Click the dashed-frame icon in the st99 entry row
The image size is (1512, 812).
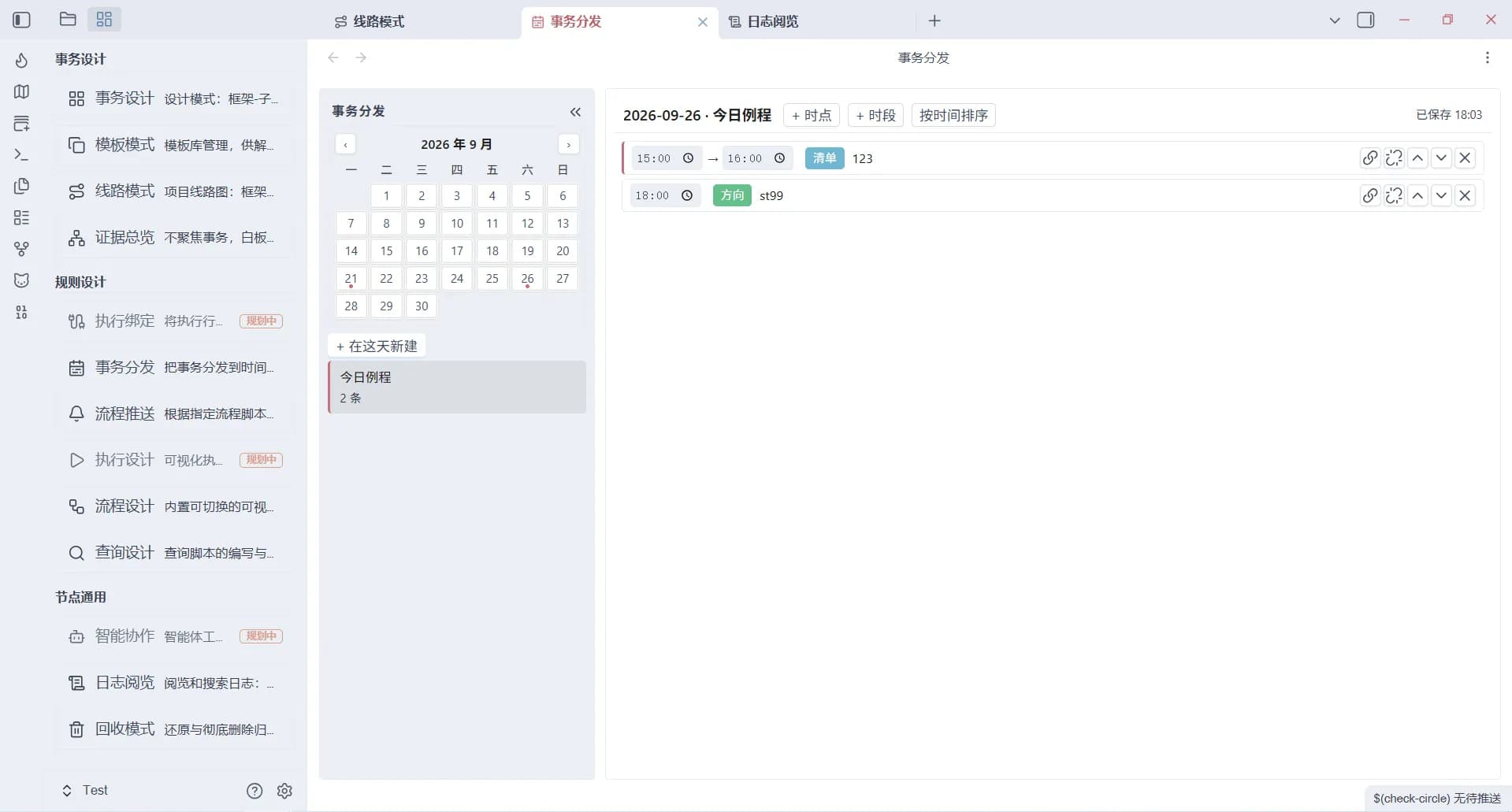[1394, 195]
